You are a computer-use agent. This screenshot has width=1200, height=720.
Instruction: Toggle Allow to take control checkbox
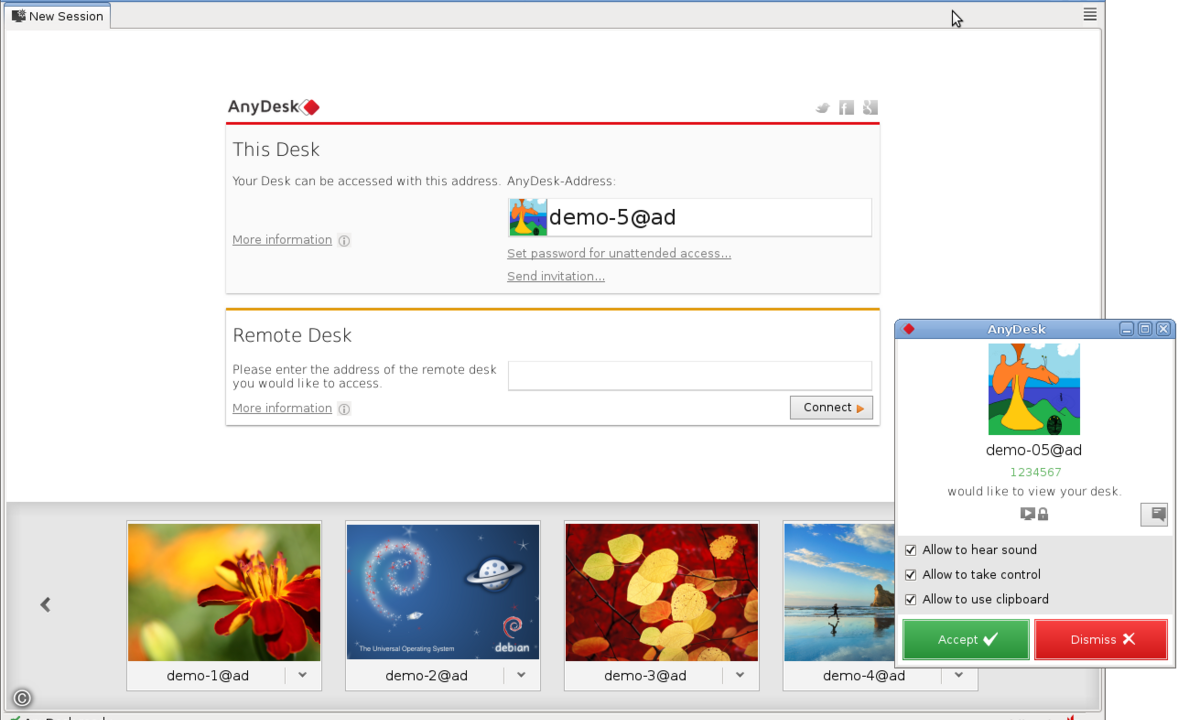911,575
